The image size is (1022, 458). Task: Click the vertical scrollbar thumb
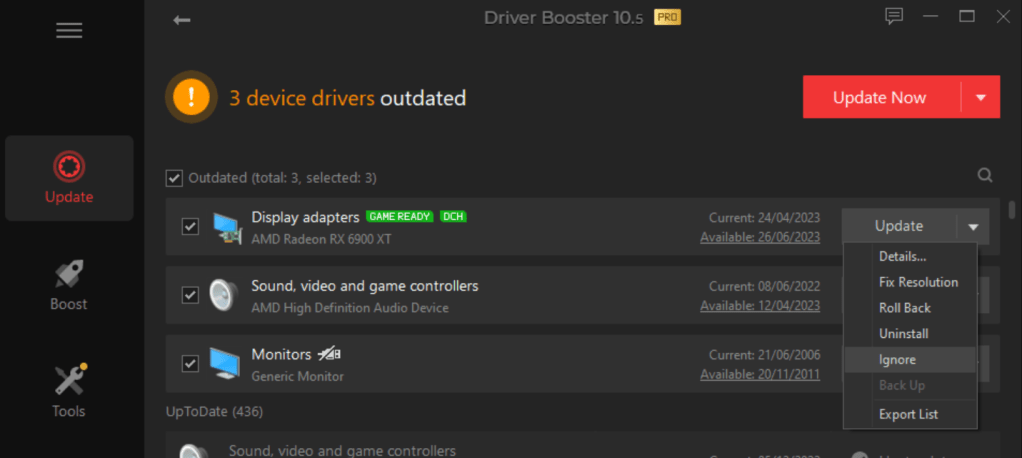pyautogui.click(x=1012, y=210)
